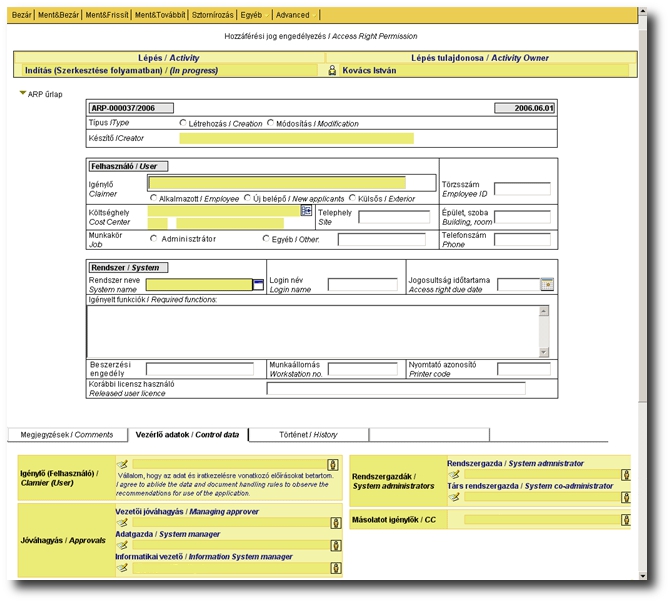The image size is (670, 603).
Task: Click the Nyomtató azonosító / Printer code field
Action: coord(524,369)
